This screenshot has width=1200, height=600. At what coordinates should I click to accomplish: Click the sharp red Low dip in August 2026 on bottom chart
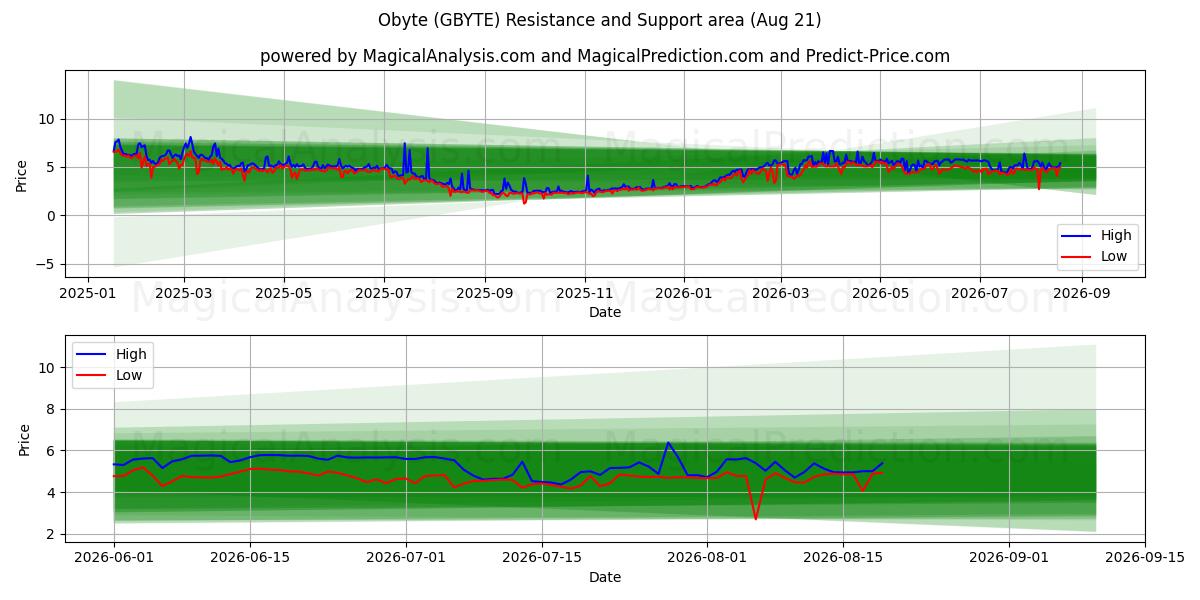(756, 518)
